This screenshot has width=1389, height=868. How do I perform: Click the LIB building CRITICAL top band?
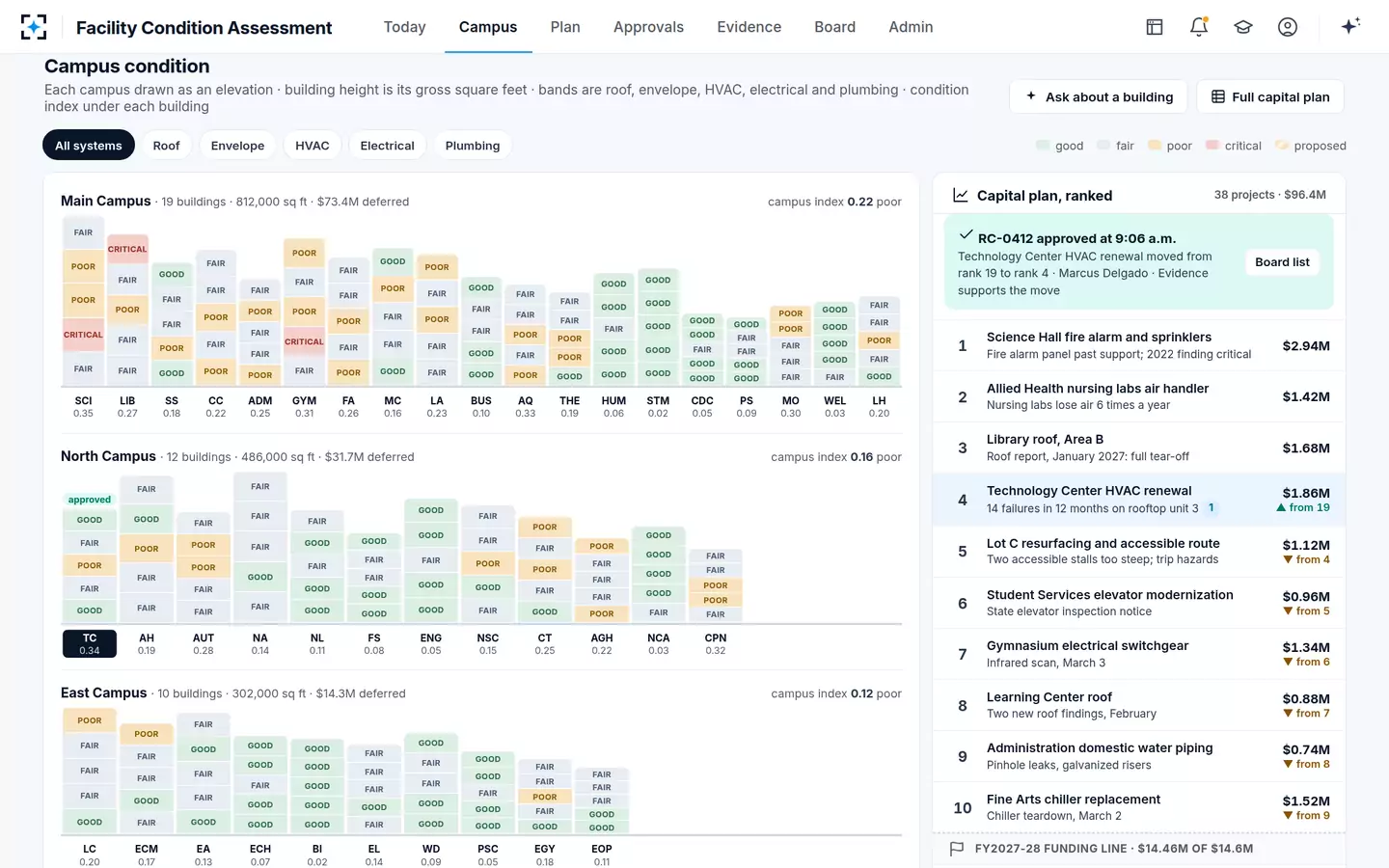(x=127, y=249)
